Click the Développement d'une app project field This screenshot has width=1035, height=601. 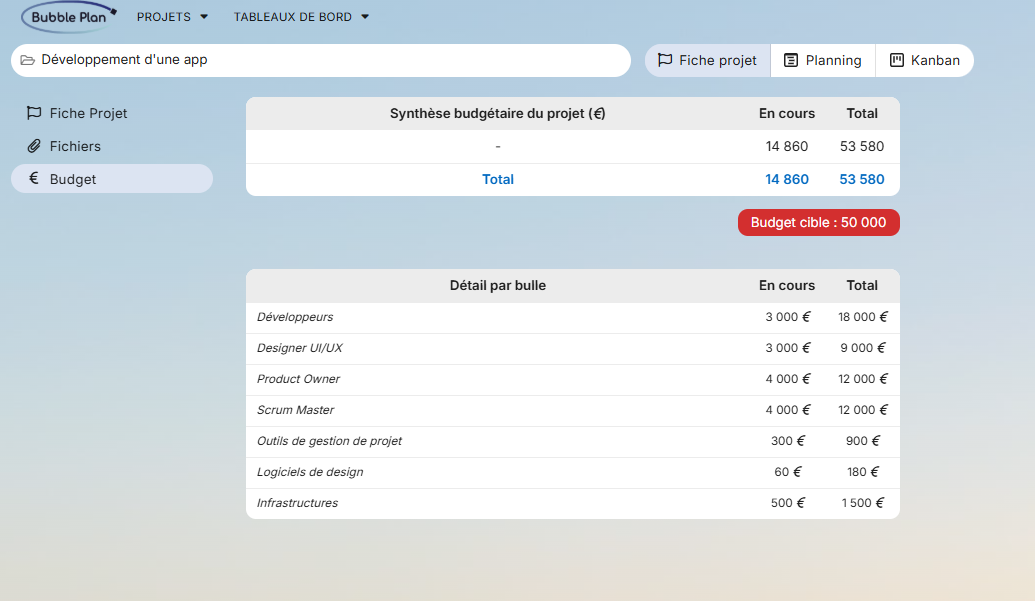click(x=321, y=61)
